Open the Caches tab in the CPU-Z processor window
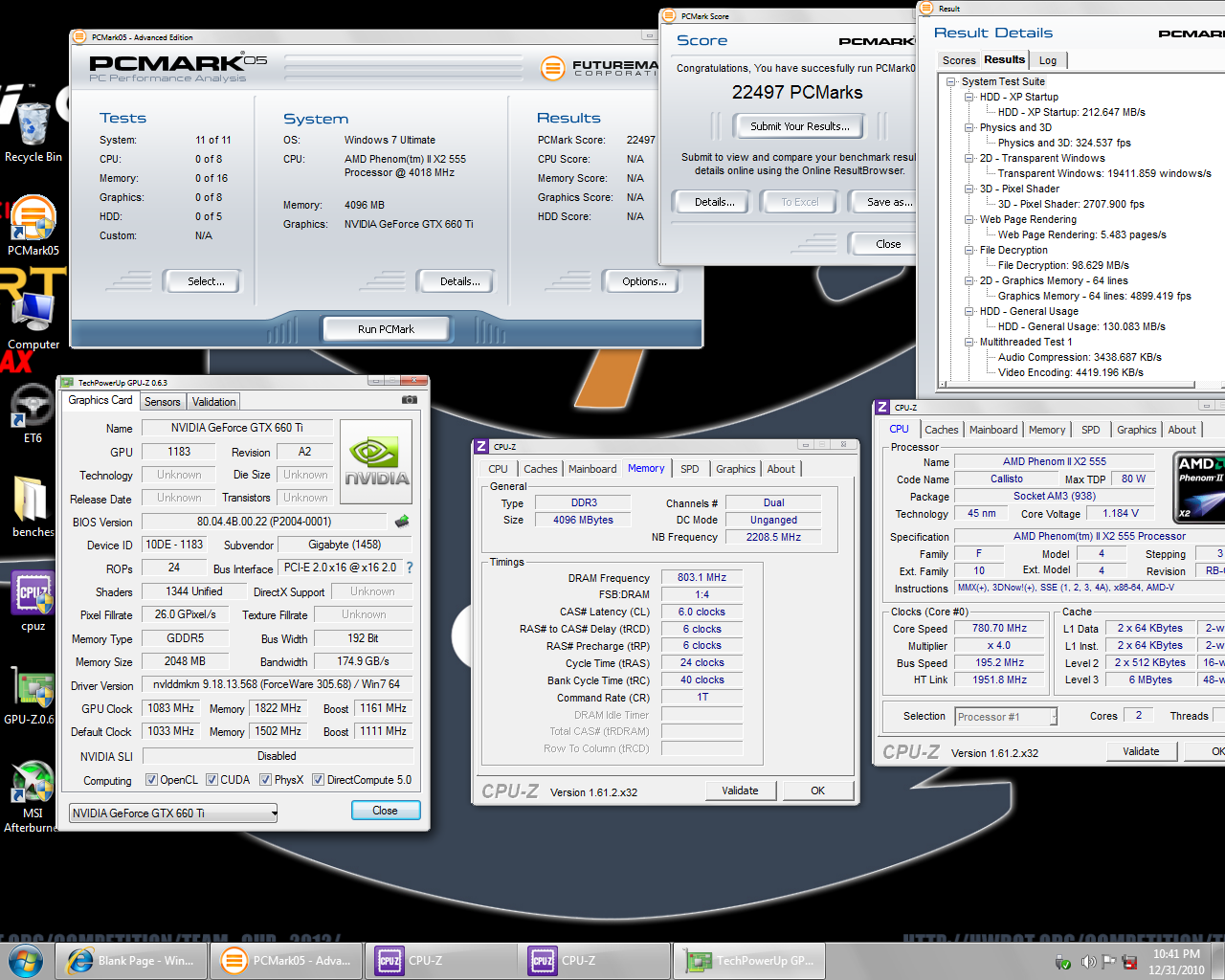 coord(941,430)
